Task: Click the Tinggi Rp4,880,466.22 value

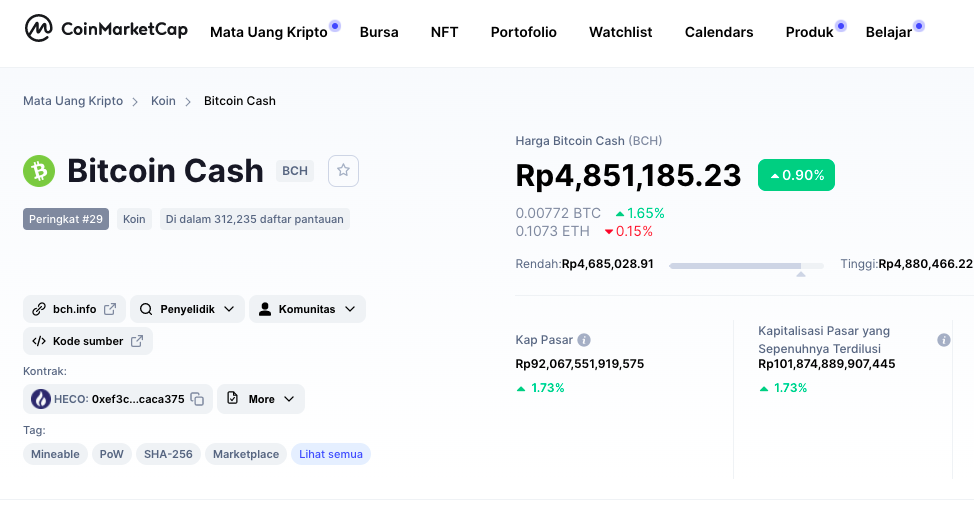Action: pyautogui.click(x=926, y=264)
